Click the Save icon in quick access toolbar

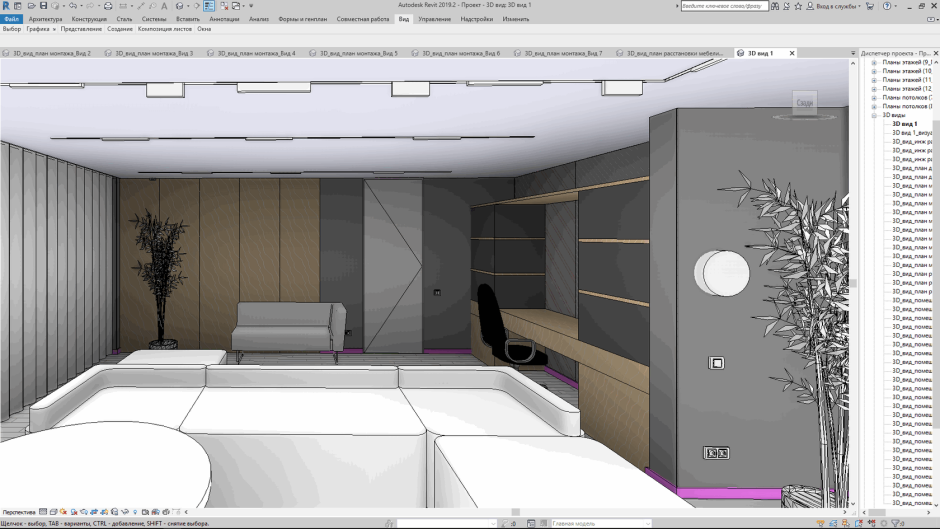pos(44,6)
